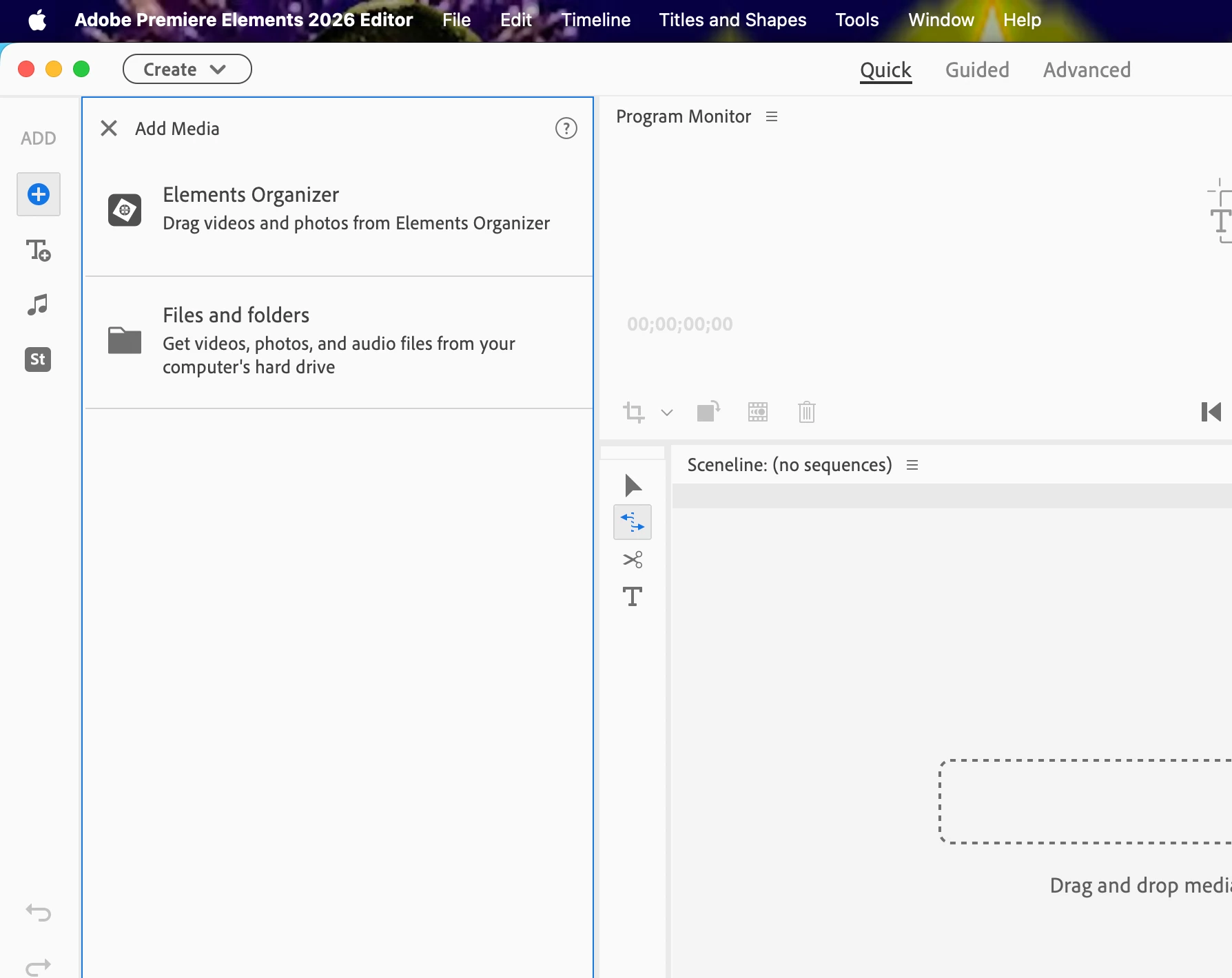
Task: Choose Elements Organizer media source
Action: point(338,209)
